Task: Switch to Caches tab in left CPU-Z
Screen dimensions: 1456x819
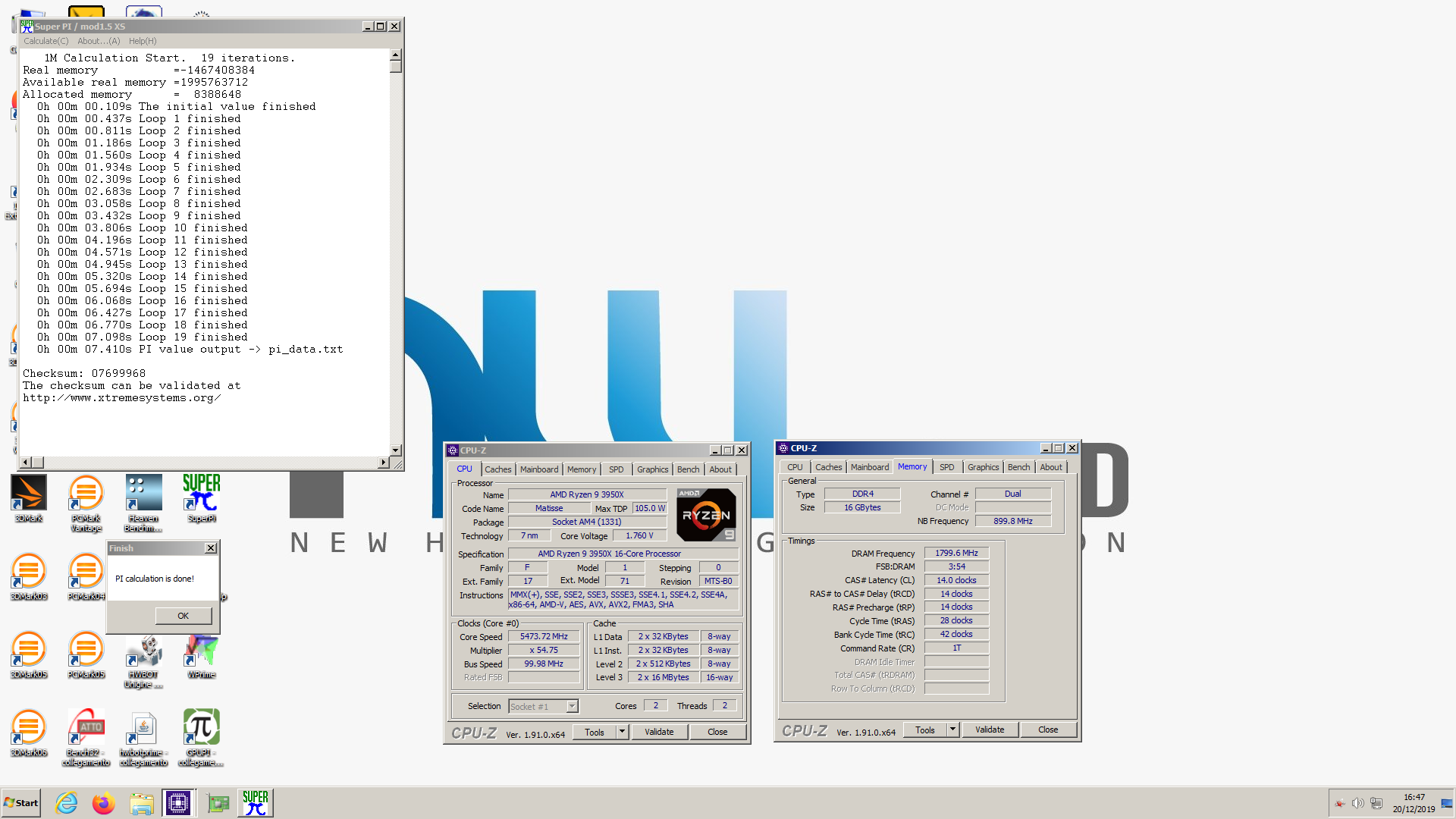Action: (x=498, y=469)
